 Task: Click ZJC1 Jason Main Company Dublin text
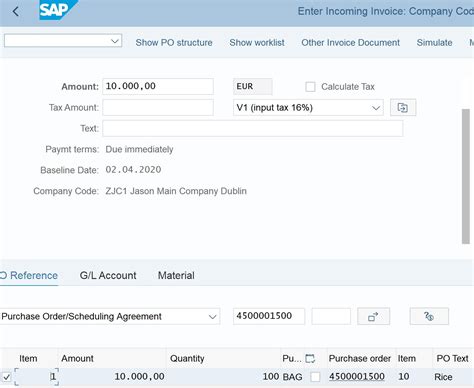click(176, 191)
